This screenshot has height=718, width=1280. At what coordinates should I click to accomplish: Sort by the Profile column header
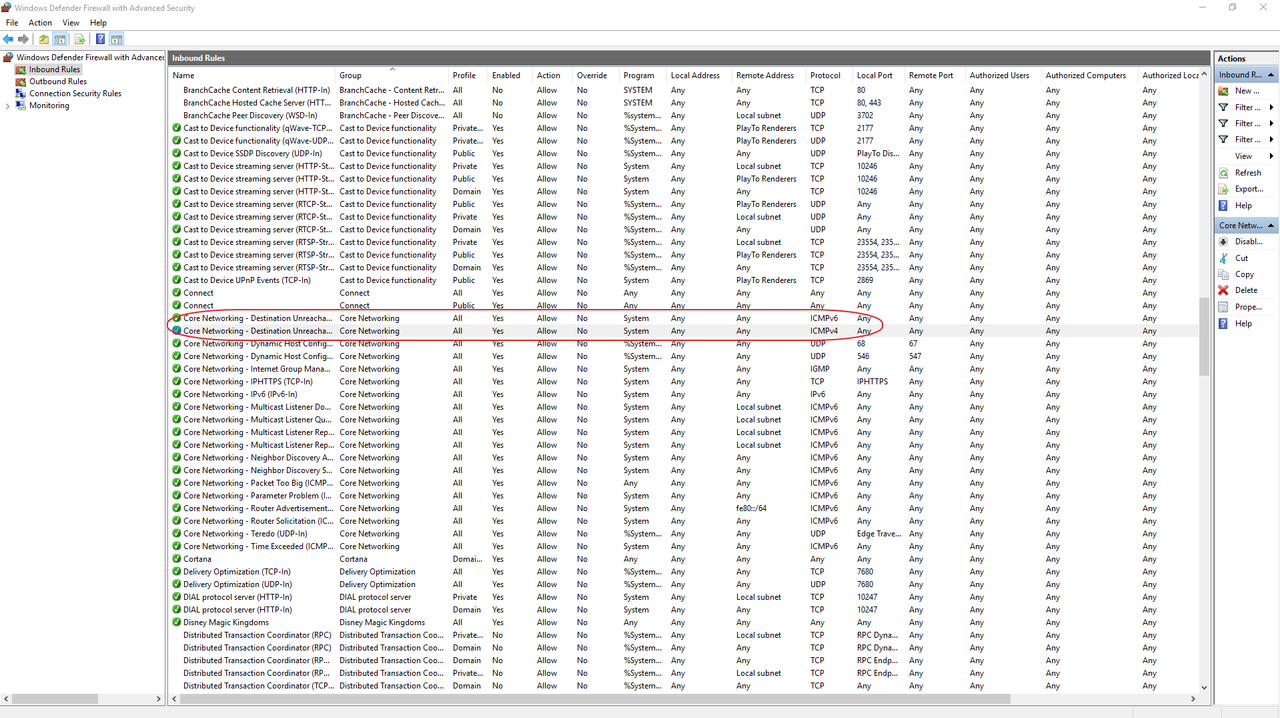(468, 76)
